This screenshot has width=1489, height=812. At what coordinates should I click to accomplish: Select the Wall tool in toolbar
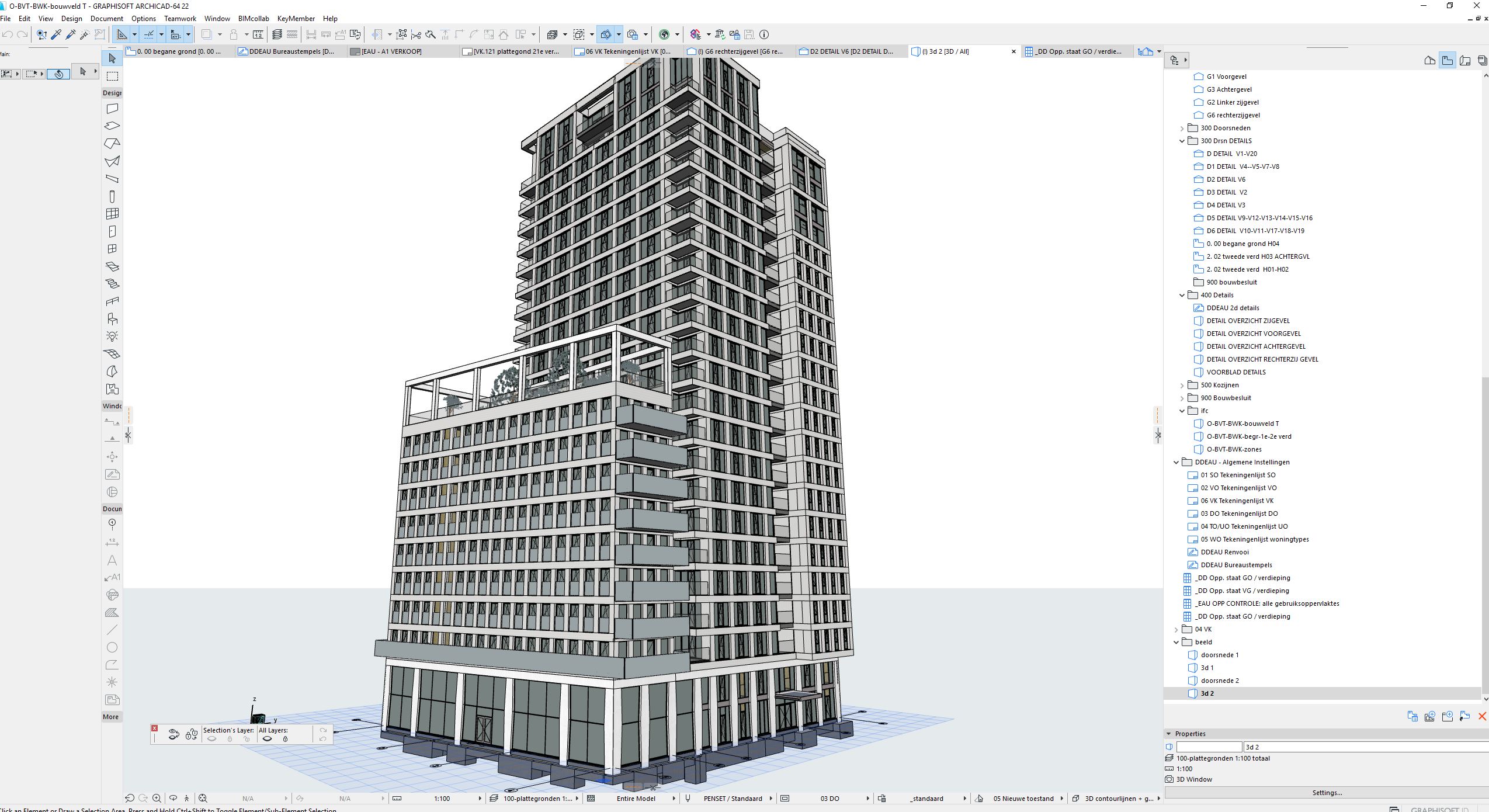(x=112, y=108)
